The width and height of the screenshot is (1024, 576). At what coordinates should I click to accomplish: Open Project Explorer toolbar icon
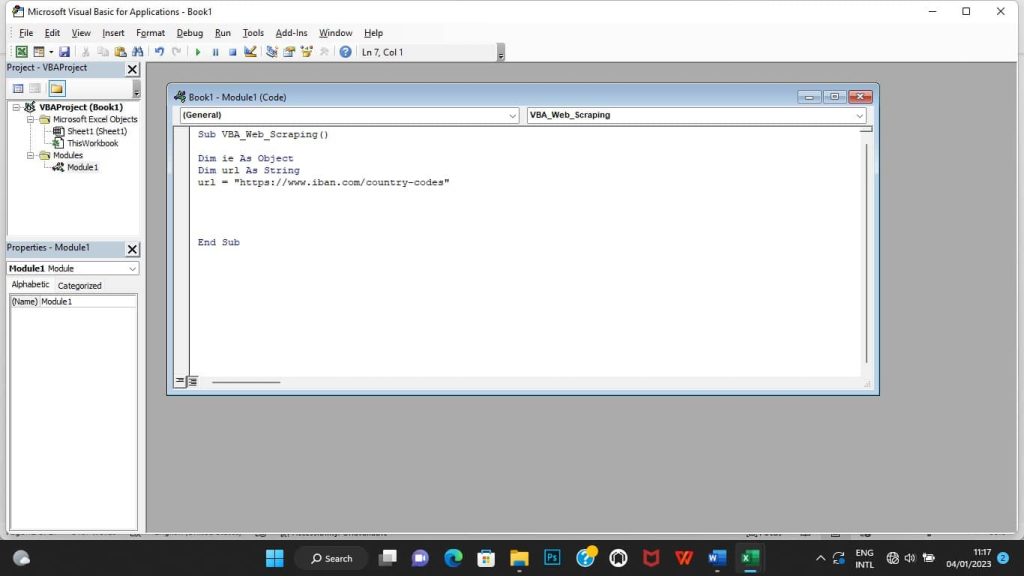[272, 52]
